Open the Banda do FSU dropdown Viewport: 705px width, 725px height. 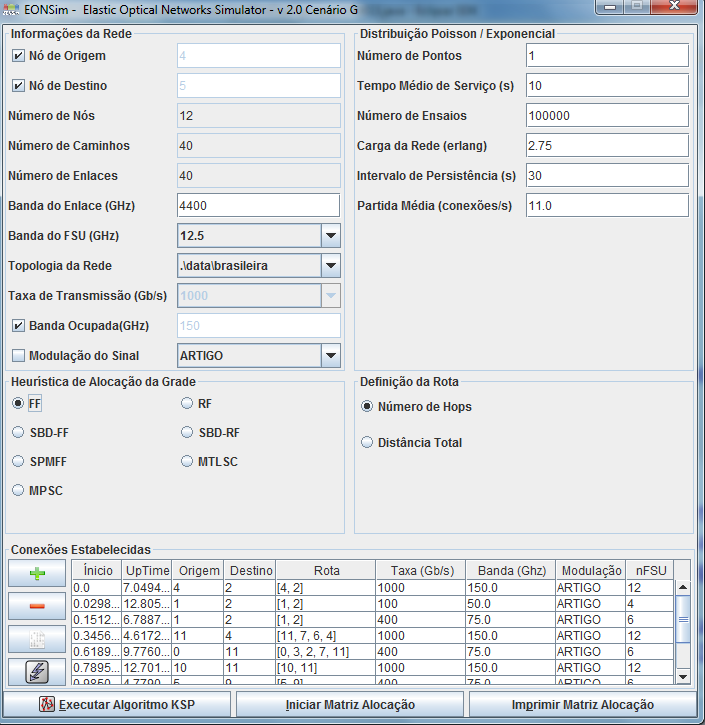[x=331, y=236]
